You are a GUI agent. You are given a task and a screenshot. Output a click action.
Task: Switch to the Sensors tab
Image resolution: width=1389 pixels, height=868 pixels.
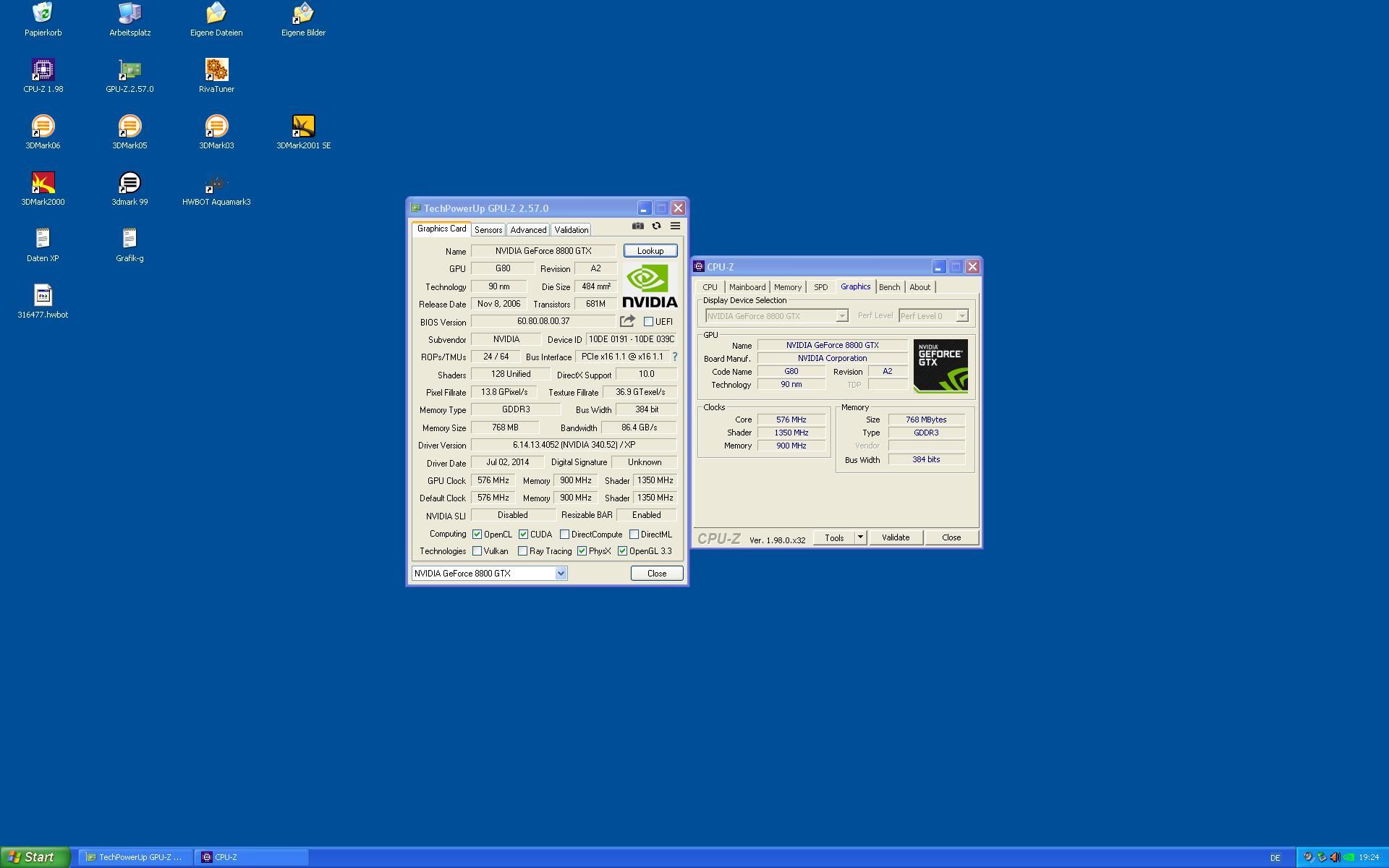click(488, 230)
